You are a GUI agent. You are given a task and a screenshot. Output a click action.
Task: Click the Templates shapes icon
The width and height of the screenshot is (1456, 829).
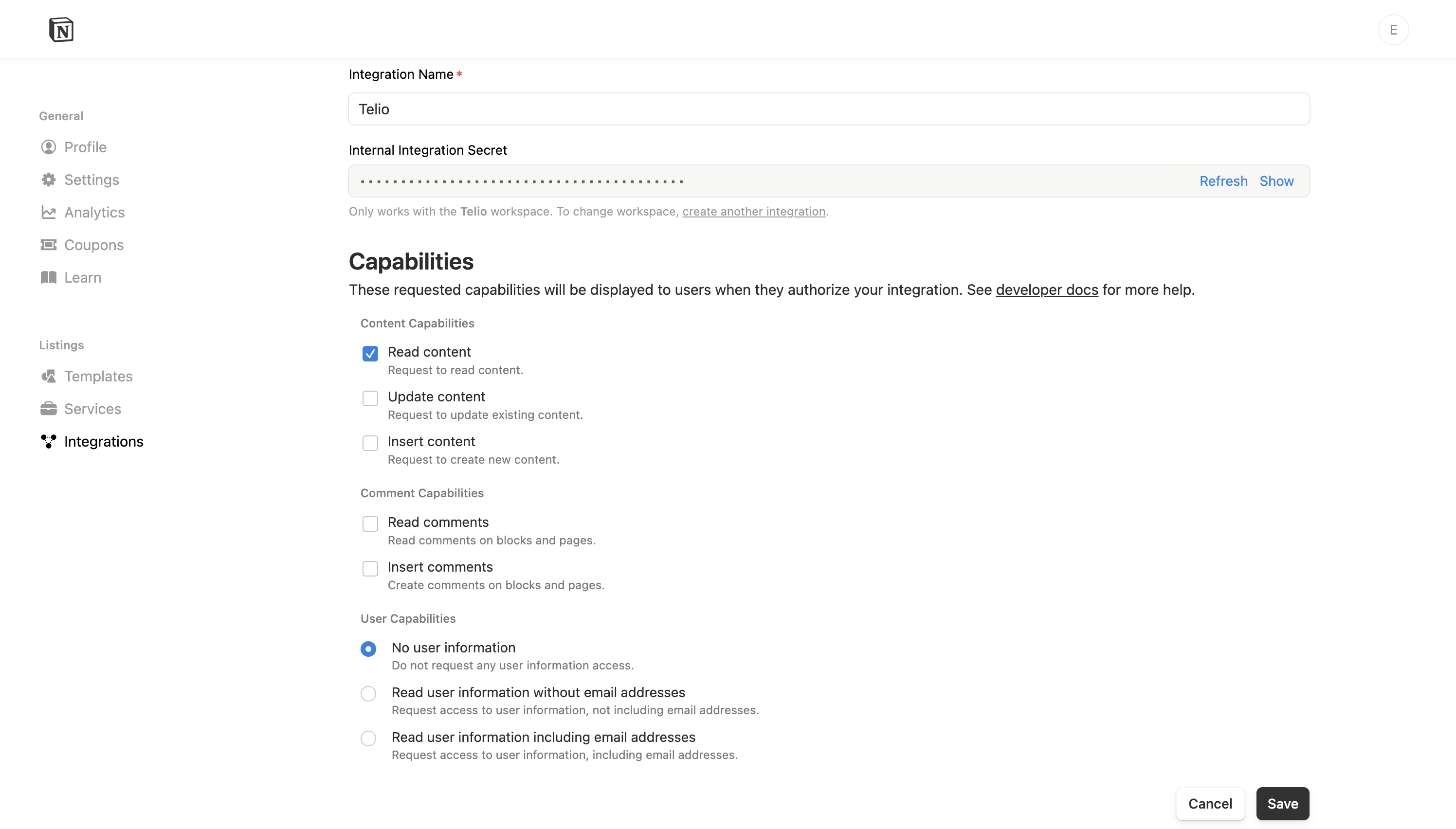(48, 377)
